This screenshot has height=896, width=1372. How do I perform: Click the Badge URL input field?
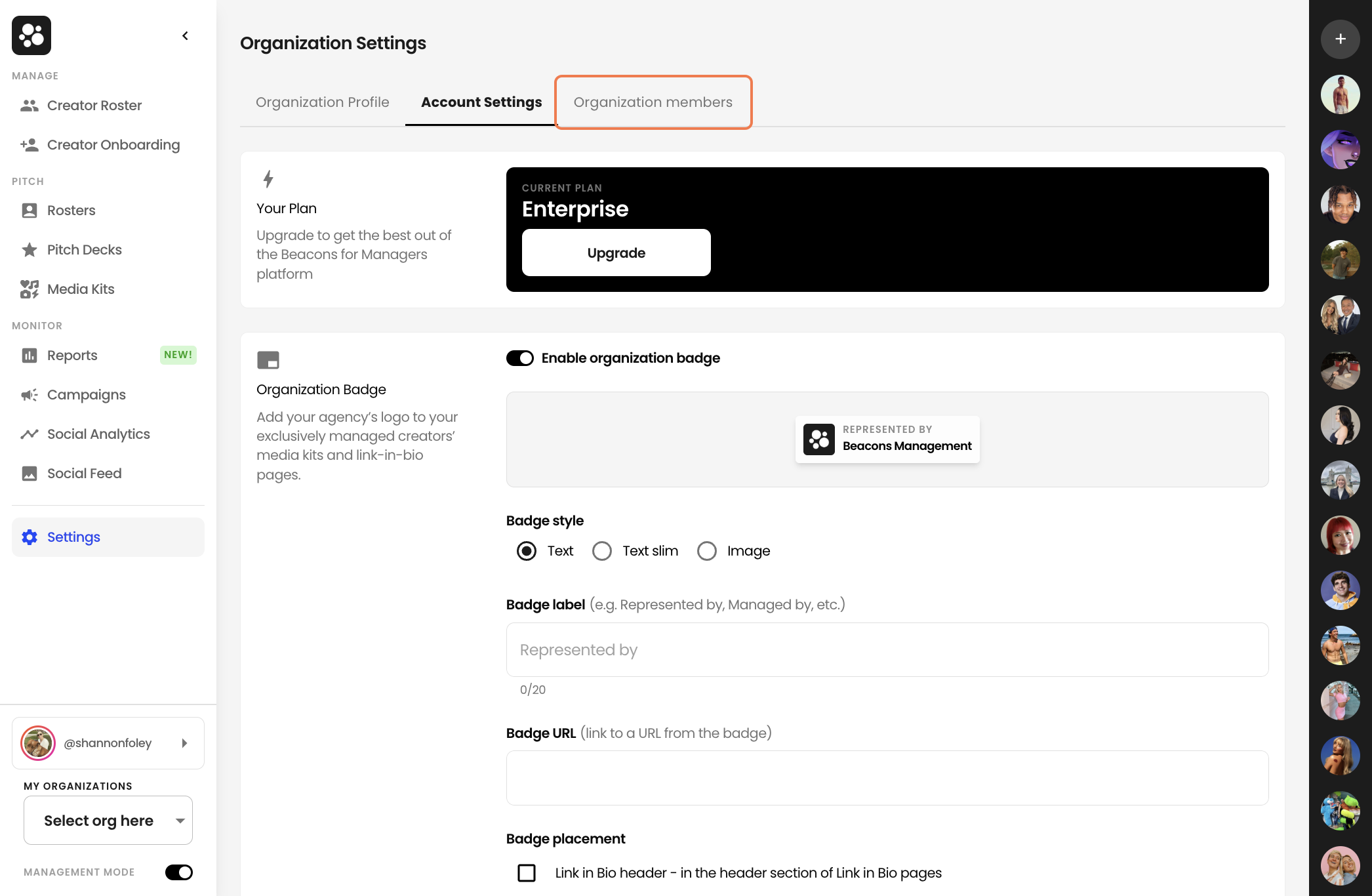click(x=887, y=778)
